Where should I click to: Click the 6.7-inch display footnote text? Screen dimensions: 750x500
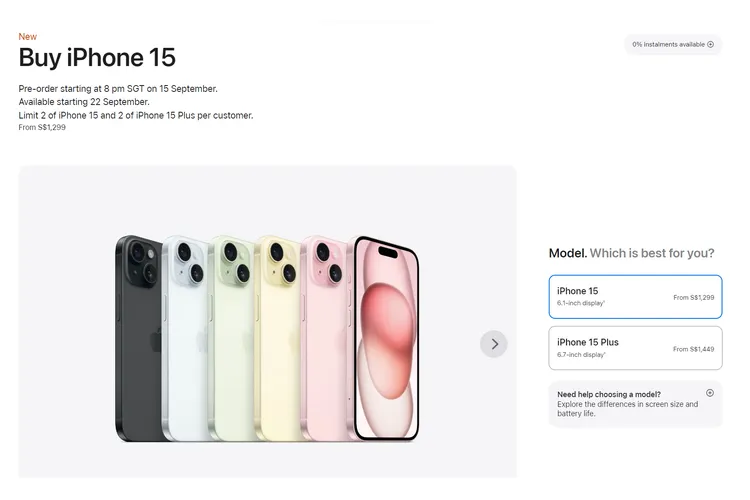(x=581, y=355)
